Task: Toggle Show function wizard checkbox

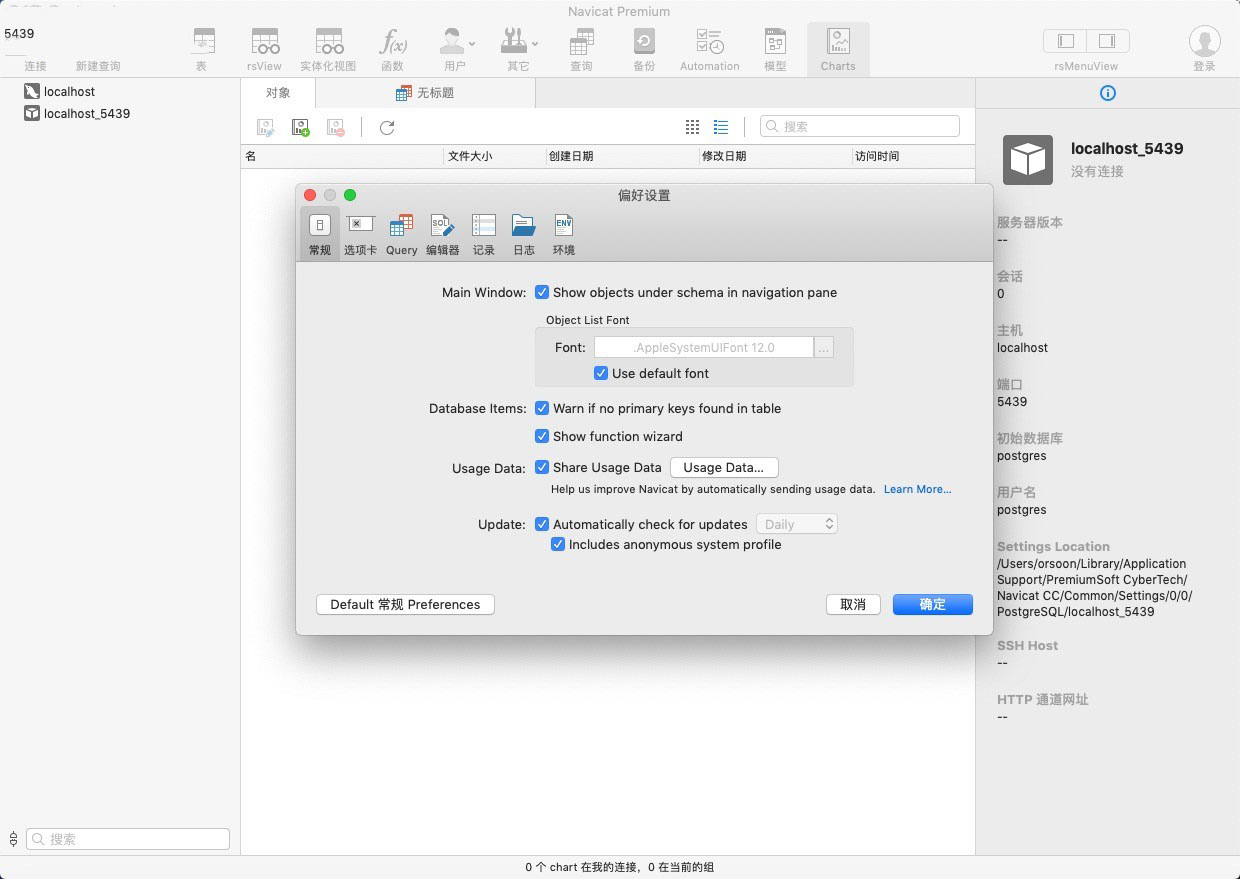Action: 542,436
